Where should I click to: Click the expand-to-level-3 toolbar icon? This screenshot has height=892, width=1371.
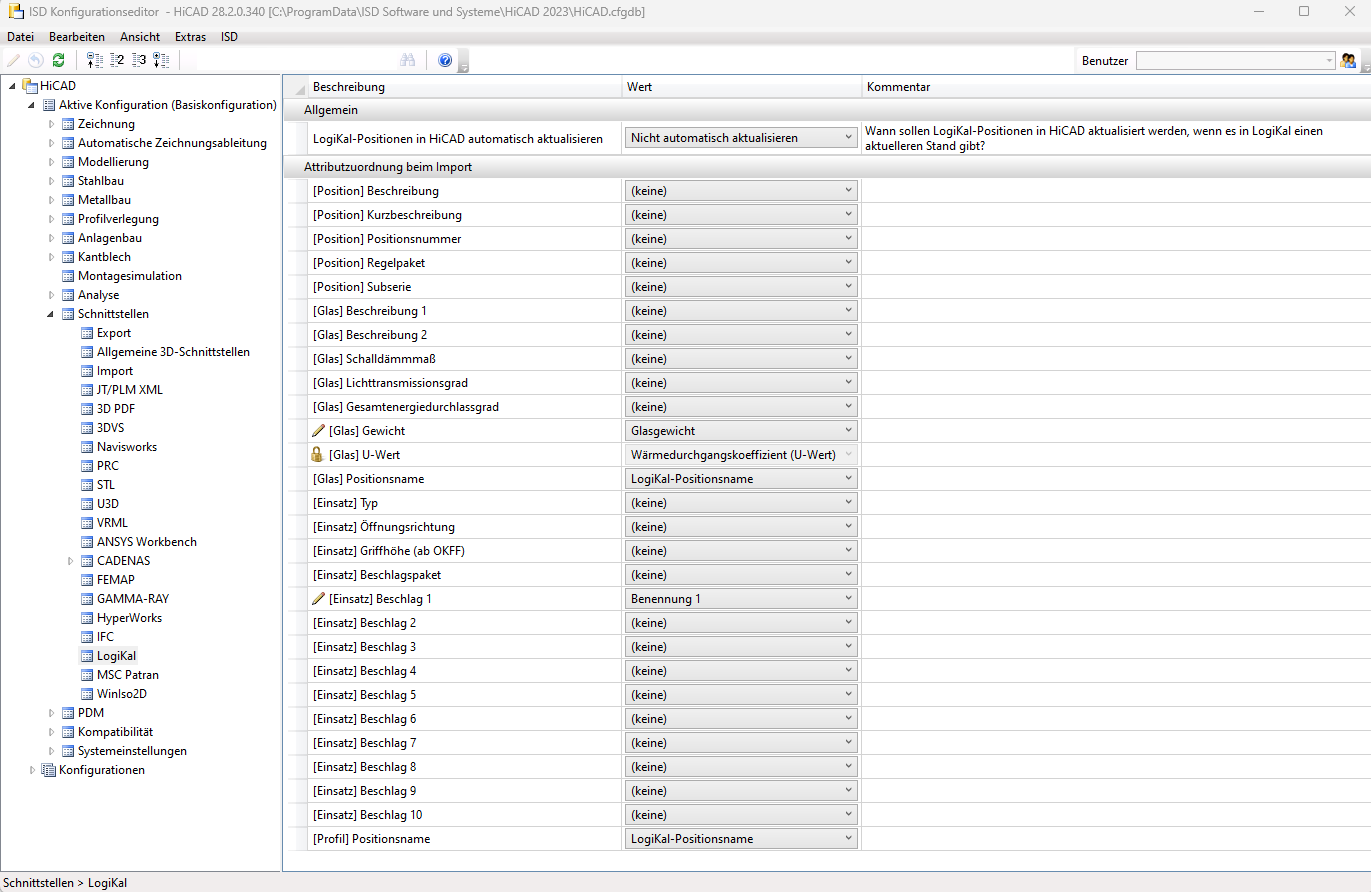coord(139,60)
